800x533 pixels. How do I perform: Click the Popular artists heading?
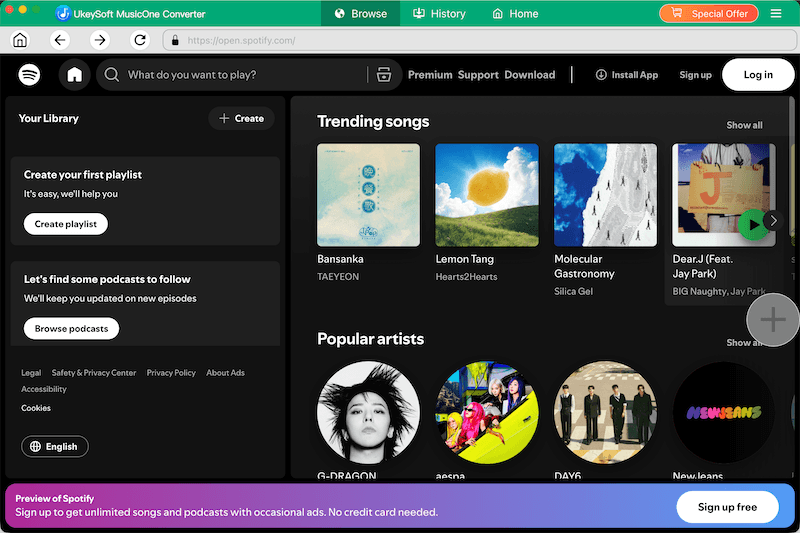(x=370, y=339)
